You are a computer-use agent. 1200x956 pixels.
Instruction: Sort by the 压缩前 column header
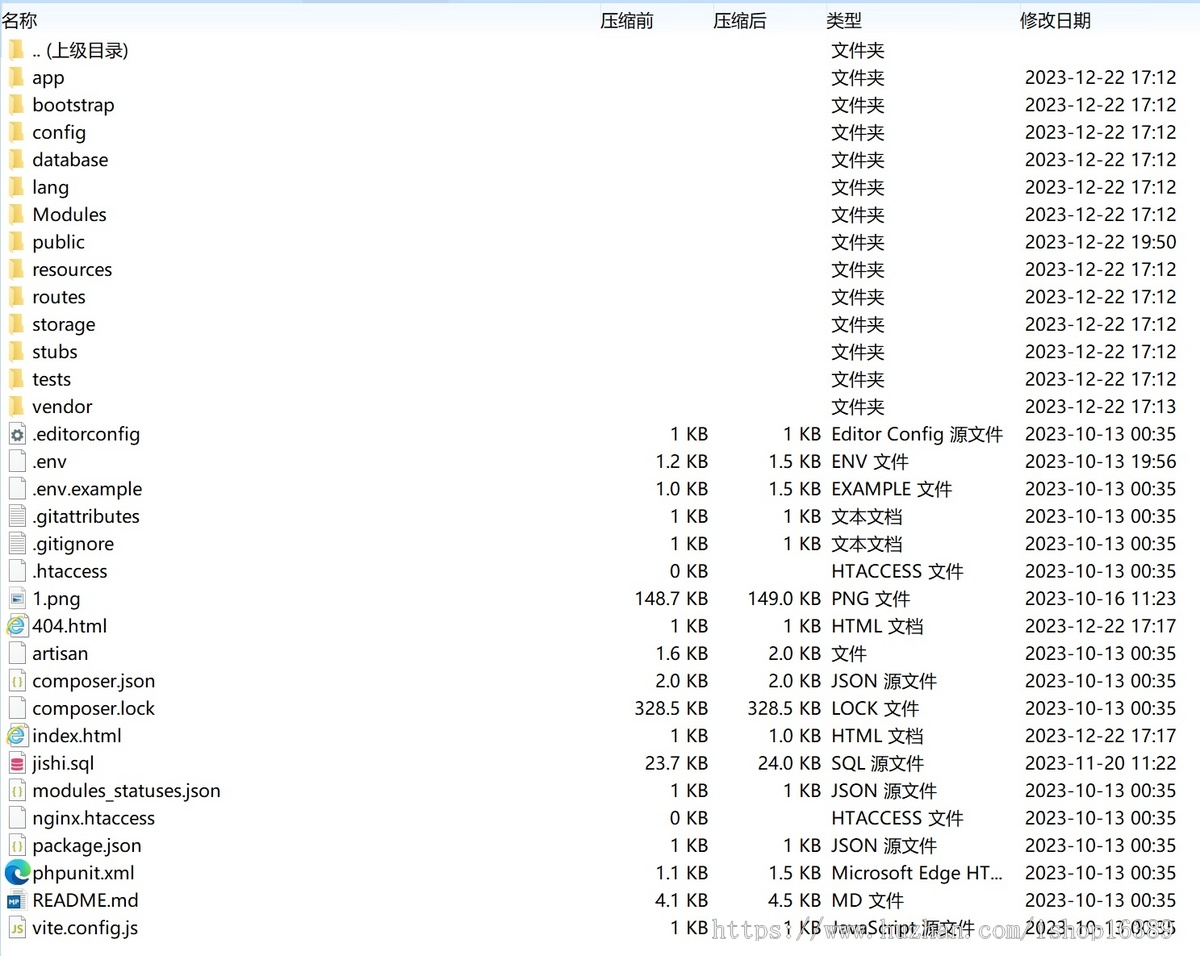627,20
